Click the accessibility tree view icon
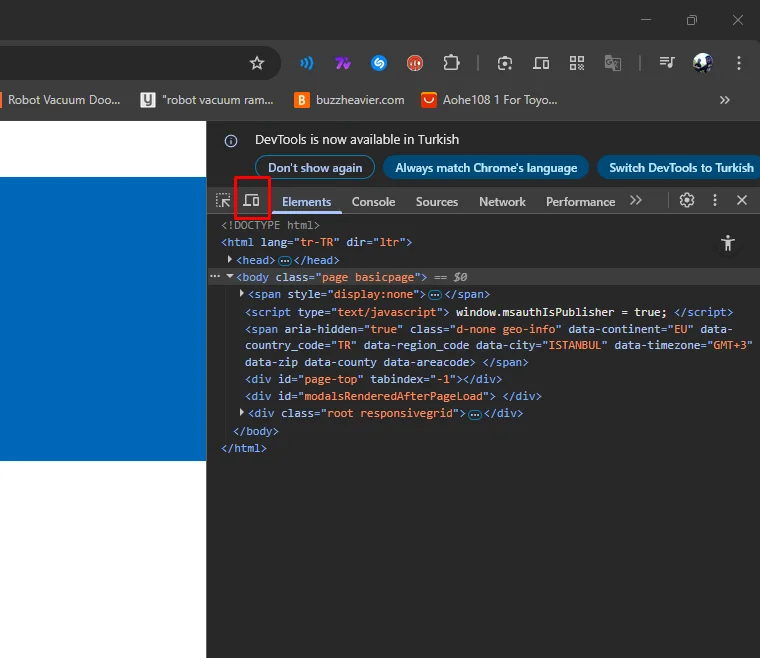The image size is (760, 658). pos(727,243)
